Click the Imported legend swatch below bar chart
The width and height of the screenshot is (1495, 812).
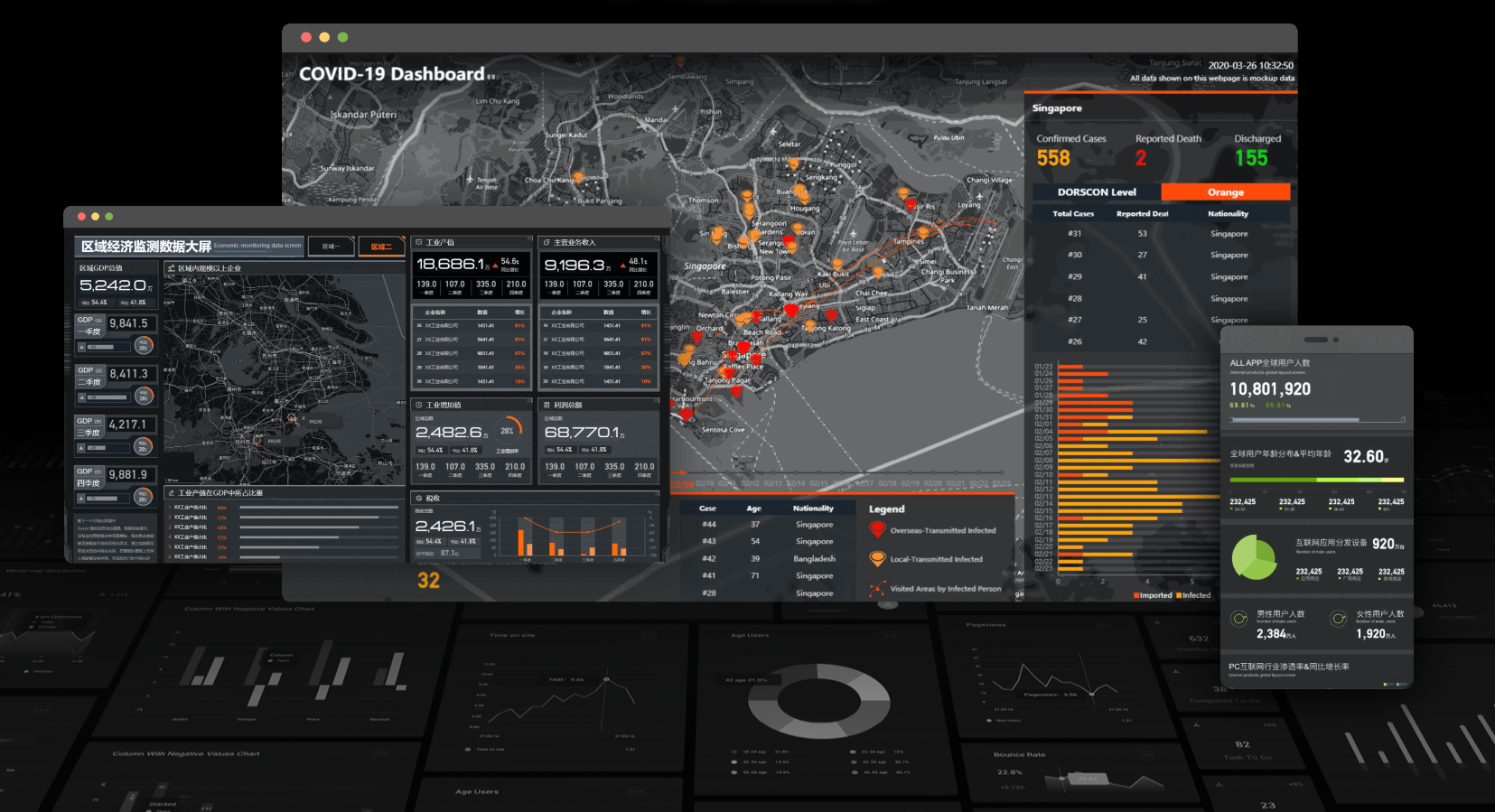[x=1136, y=595]
